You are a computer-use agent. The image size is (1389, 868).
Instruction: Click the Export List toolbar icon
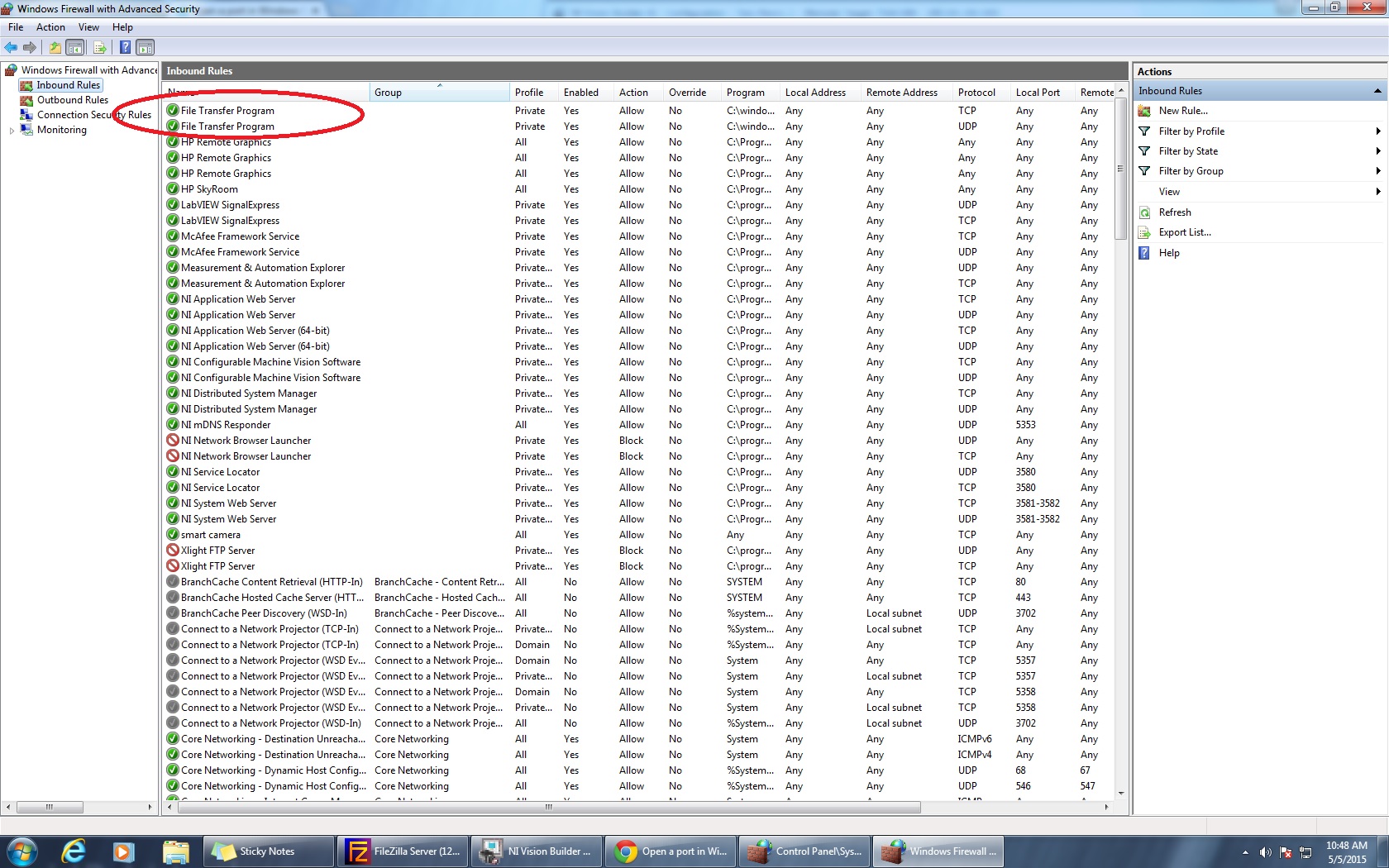click(99, 47)
